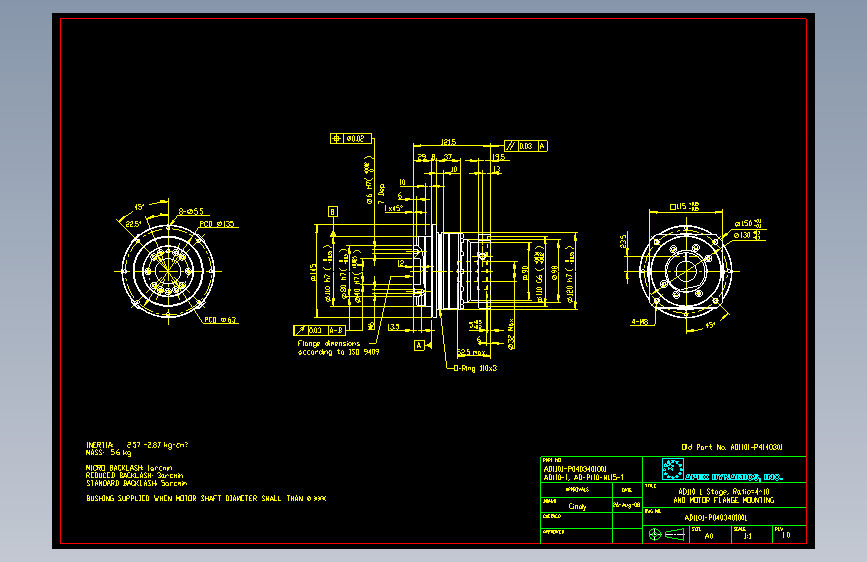Click the '8-ø5.5' hole callout
The width and height of the screenshot is (867, 562).
[x=191, y=211]
